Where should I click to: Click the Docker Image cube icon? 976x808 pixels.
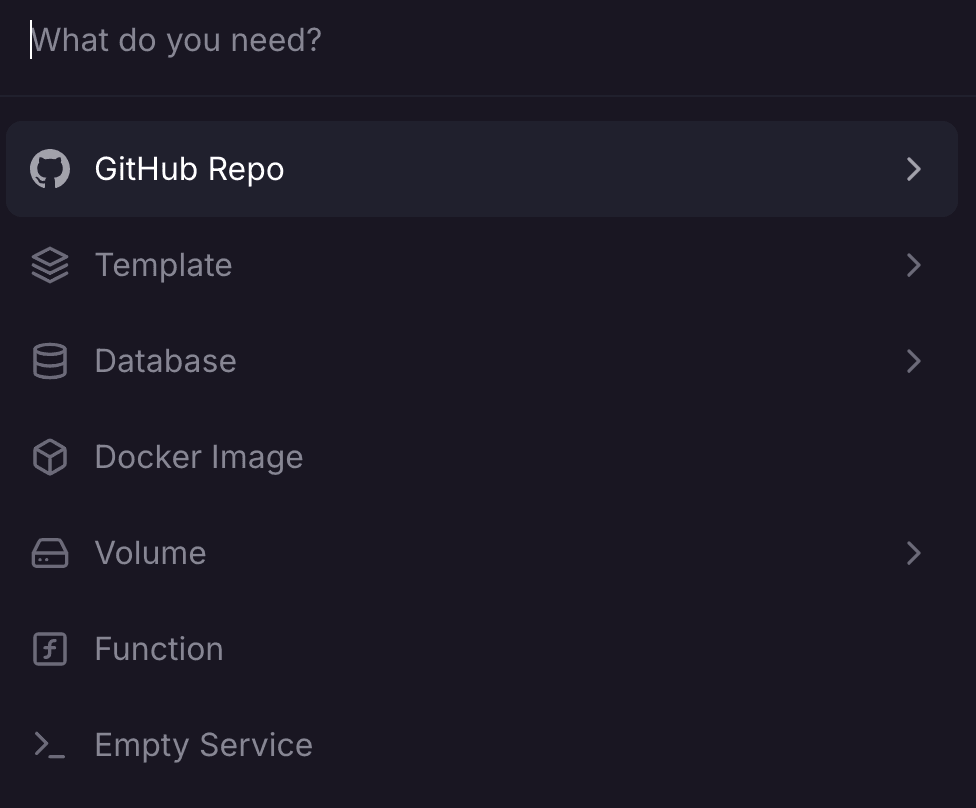(50, 457)
